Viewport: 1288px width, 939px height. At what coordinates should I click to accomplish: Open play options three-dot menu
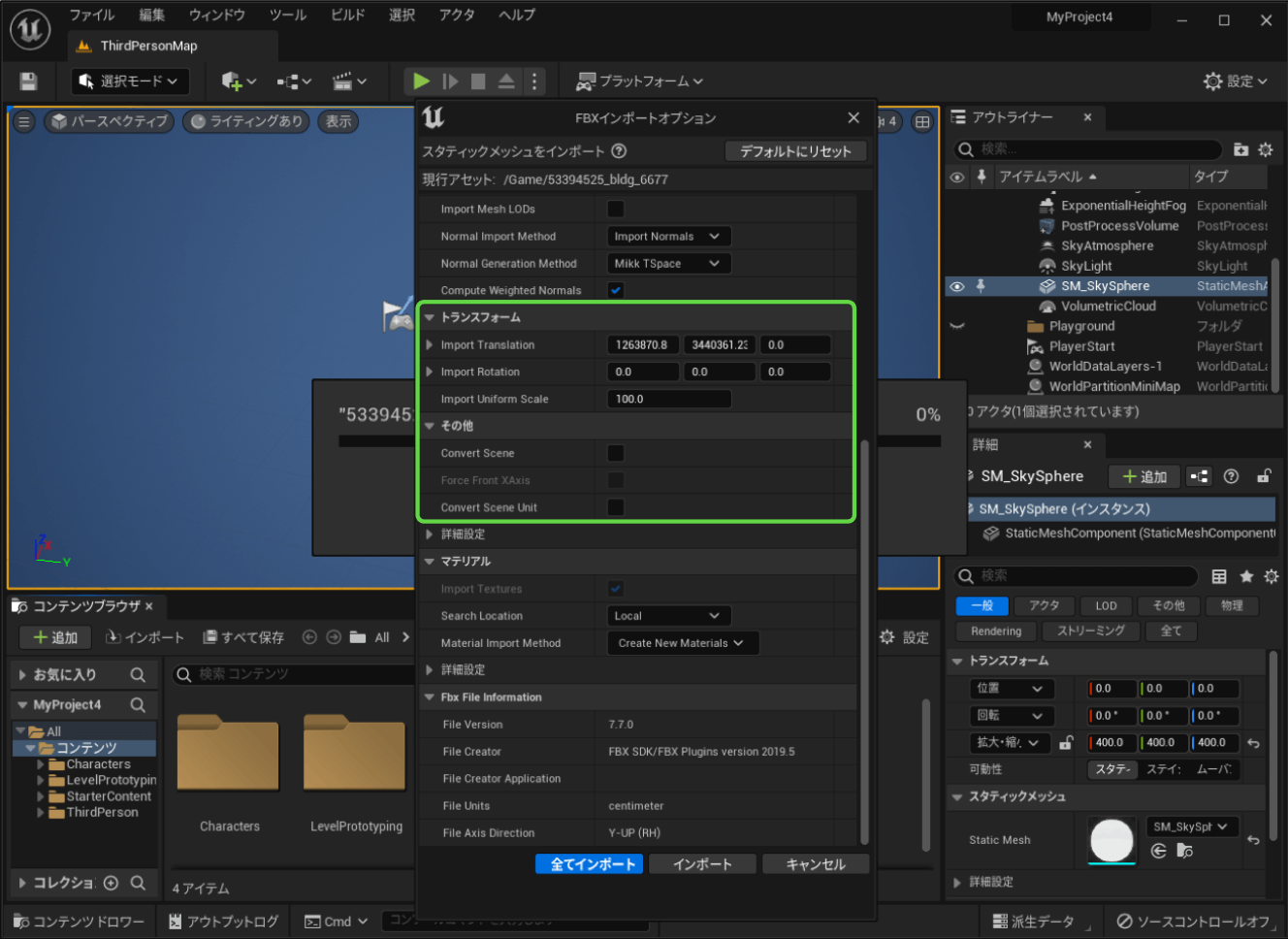click(534, 81)
